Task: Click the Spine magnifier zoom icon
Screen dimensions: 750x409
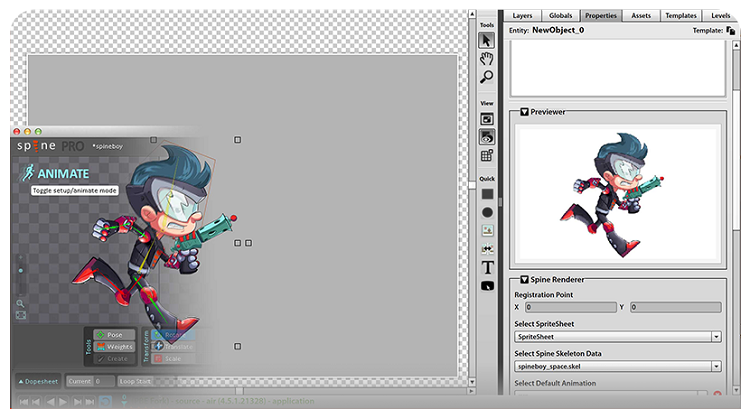Action: click(x=20, y=304)
